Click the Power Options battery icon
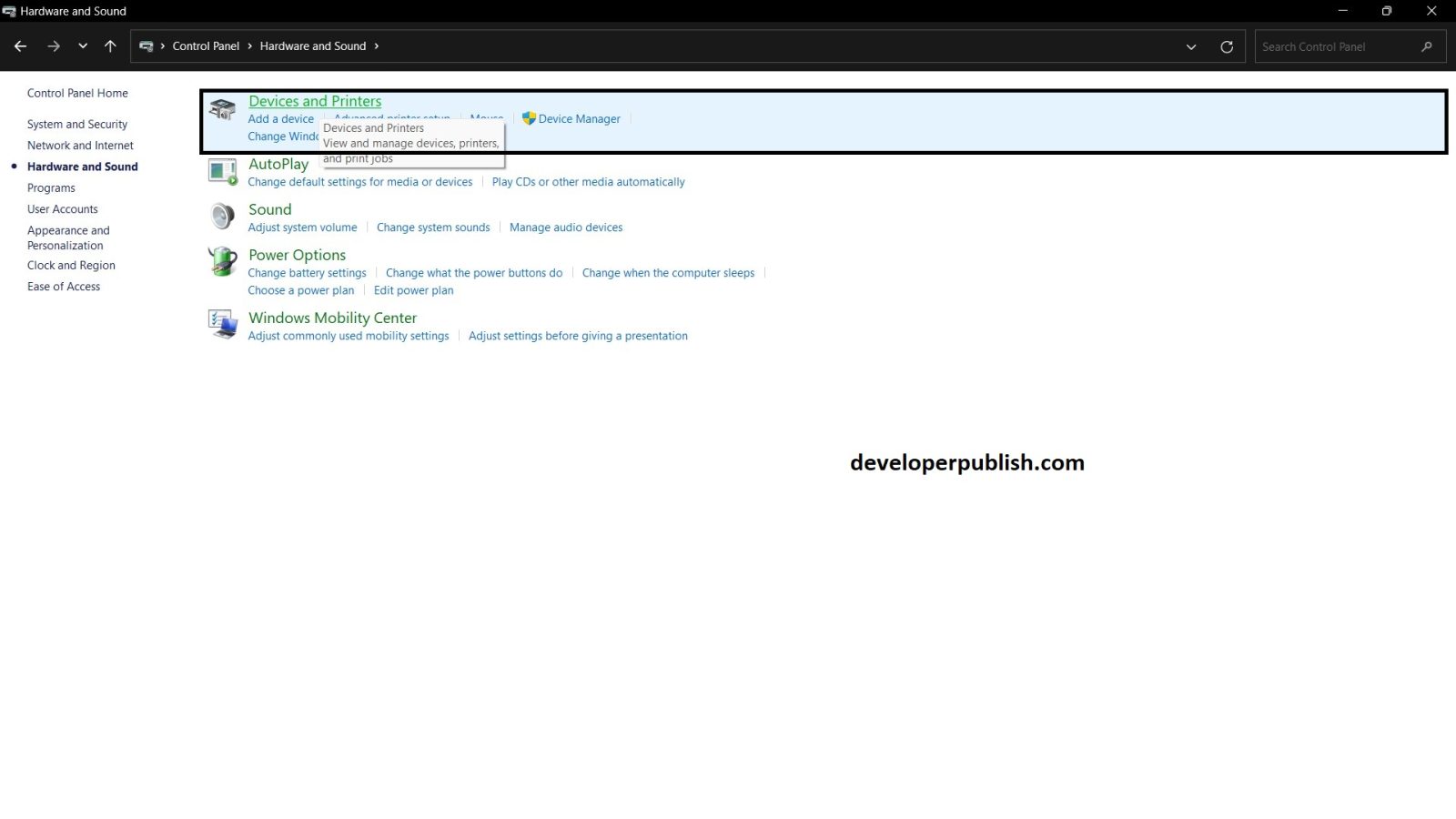 click(222, 262)
